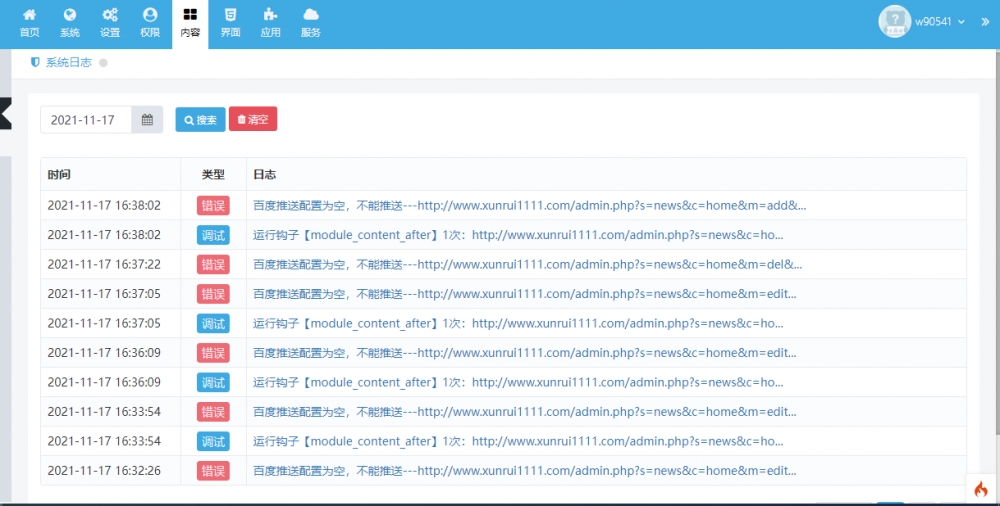Open the log link ending m=add&...

click(529, 205)
